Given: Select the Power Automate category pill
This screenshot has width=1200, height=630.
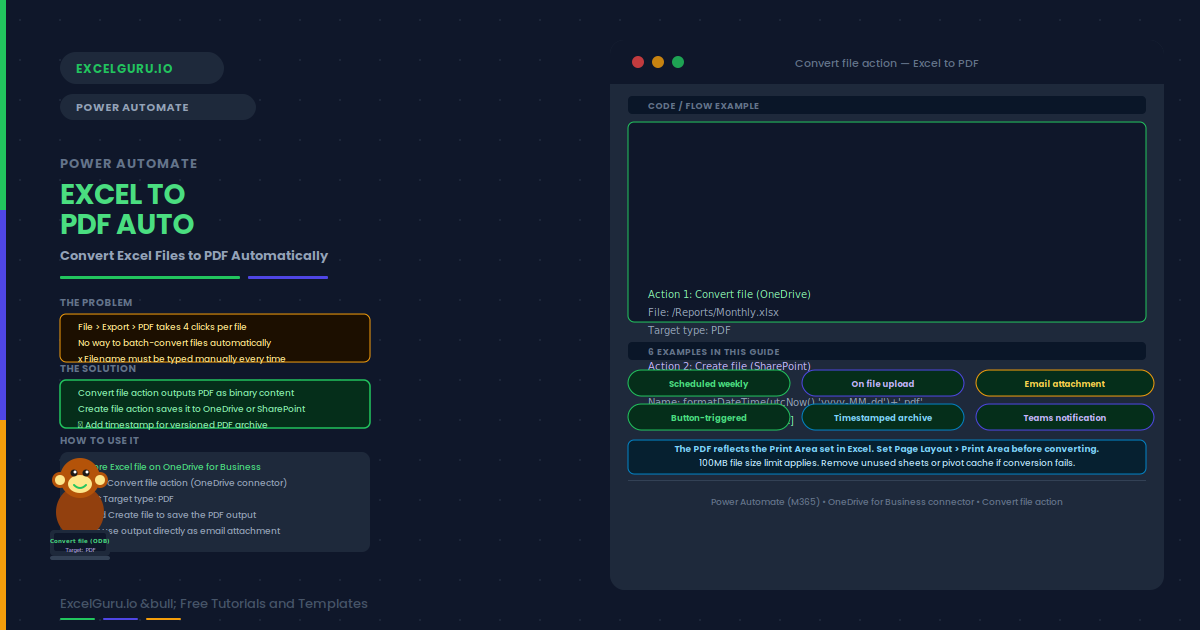Looking at the screenshot, I should tap(158, 107).
